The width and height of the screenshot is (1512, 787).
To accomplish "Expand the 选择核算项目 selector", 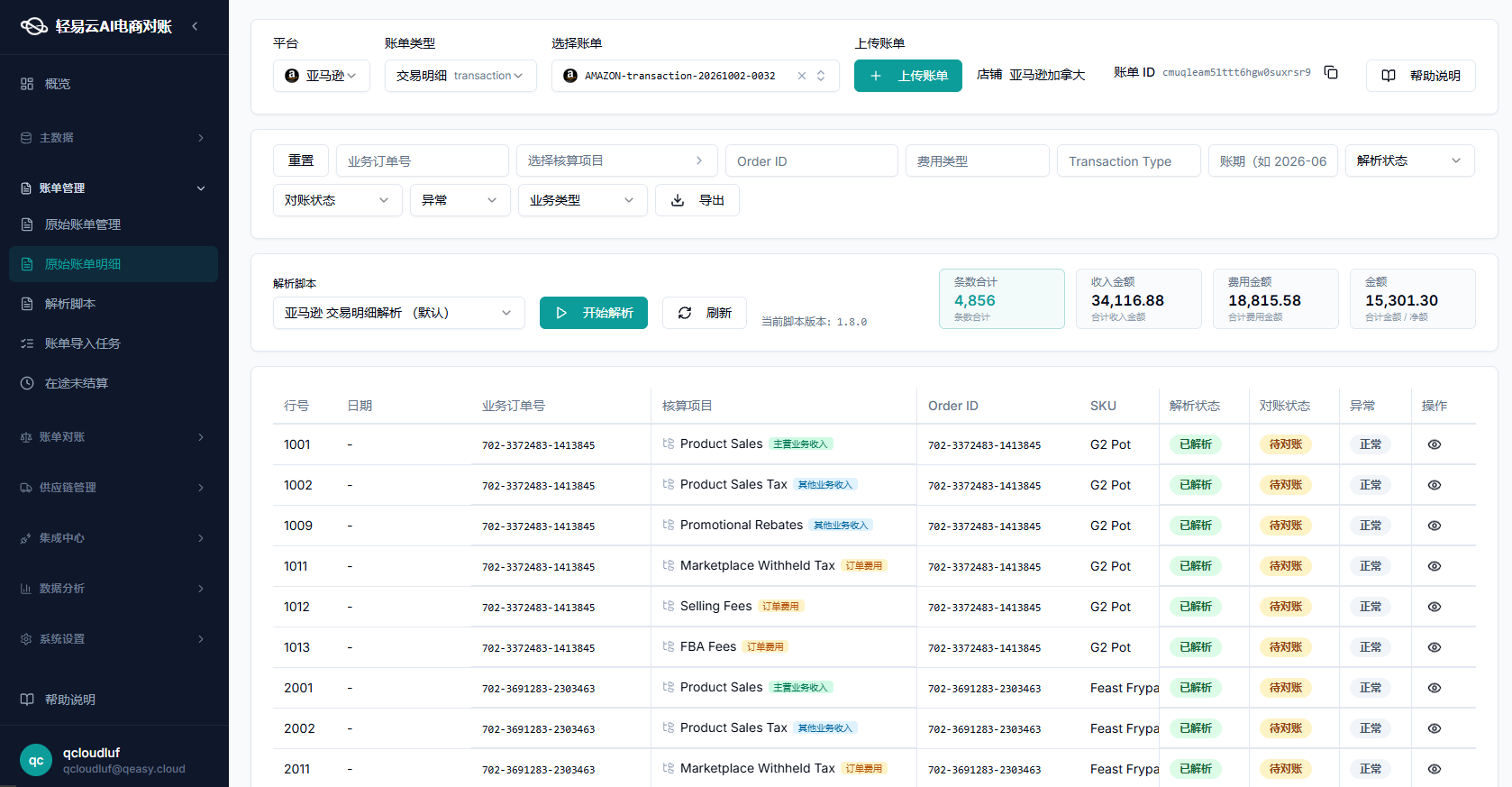I will [x=617, y=160].
